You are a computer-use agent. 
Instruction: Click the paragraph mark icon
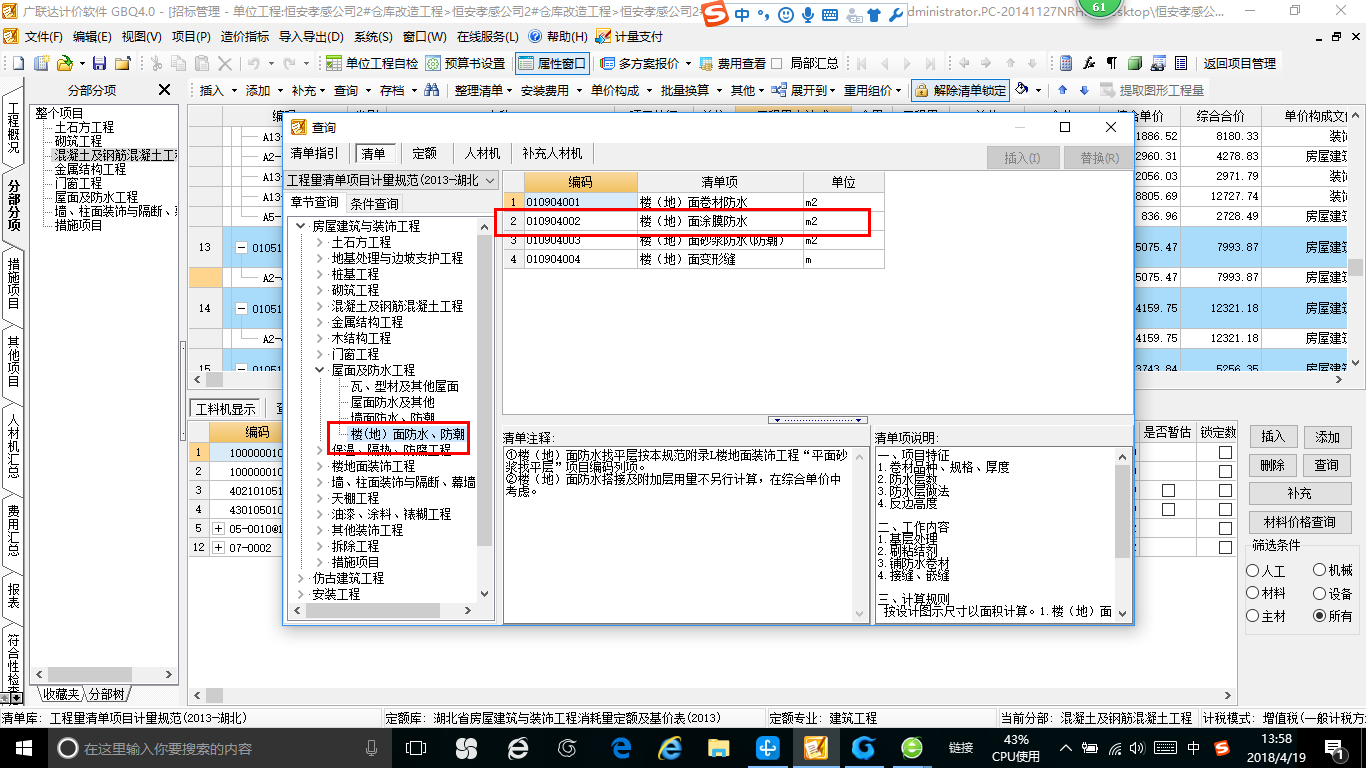(x=1112, y=63)
